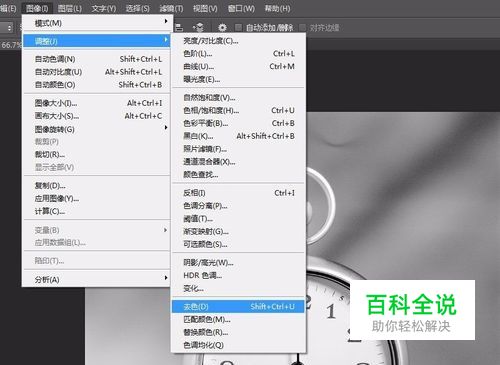This screenshot has width=500, height=365.
Task: Open the 选择(S) menu
Action: tap(137, 8)
